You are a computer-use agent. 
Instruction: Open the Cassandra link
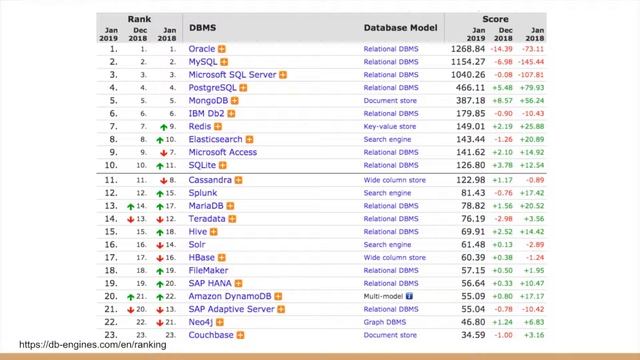click(x=210, y=180)
